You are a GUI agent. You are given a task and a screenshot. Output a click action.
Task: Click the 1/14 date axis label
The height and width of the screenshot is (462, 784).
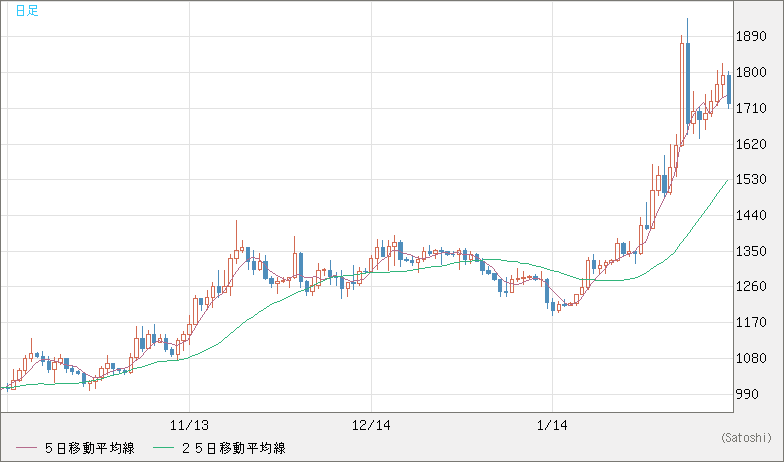tap(552, 426)
